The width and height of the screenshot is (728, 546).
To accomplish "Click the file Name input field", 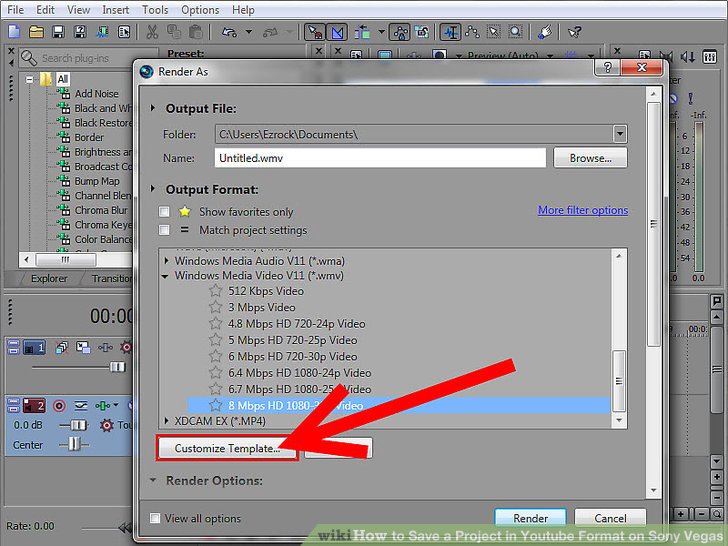I will coord(380,158).
